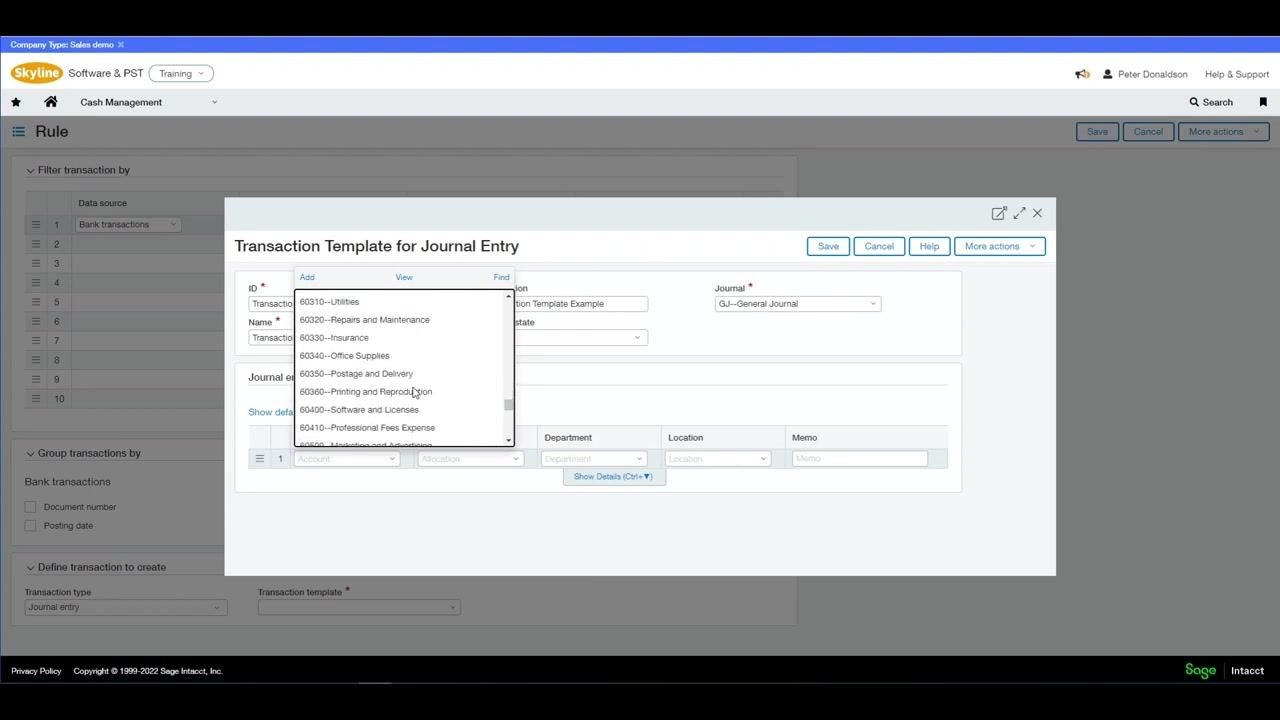
Task: Click the Peter Donaldson user icon
Action: coord(1108,74)
